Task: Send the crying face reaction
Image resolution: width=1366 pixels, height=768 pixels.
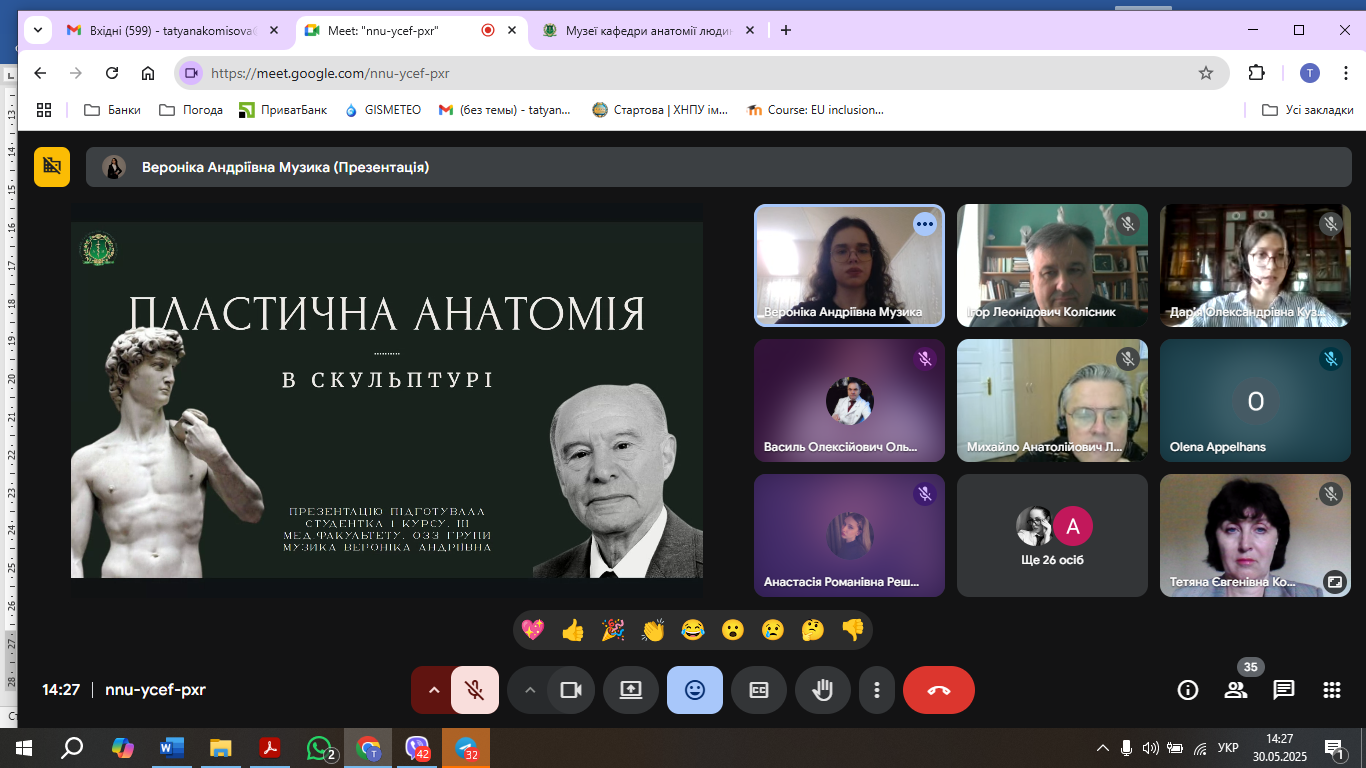Action: (773, 630)
